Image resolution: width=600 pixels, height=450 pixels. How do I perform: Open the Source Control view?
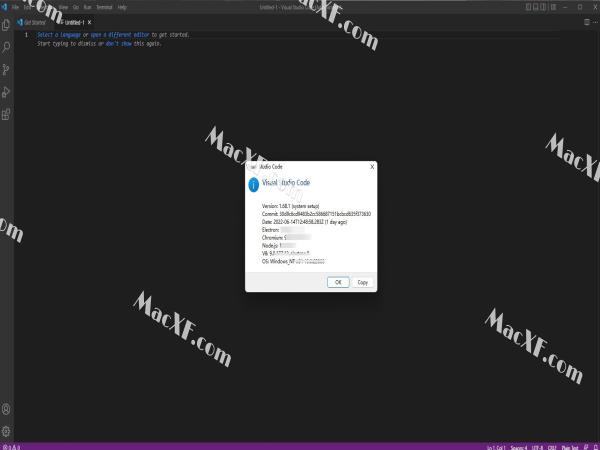(x=6, y=70)
